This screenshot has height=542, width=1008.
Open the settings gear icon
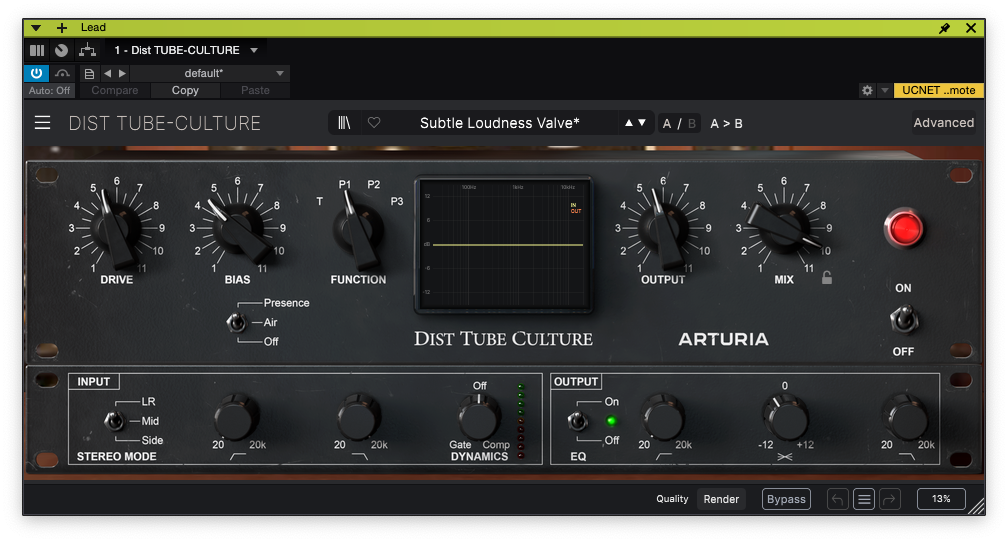pos(867,91)
